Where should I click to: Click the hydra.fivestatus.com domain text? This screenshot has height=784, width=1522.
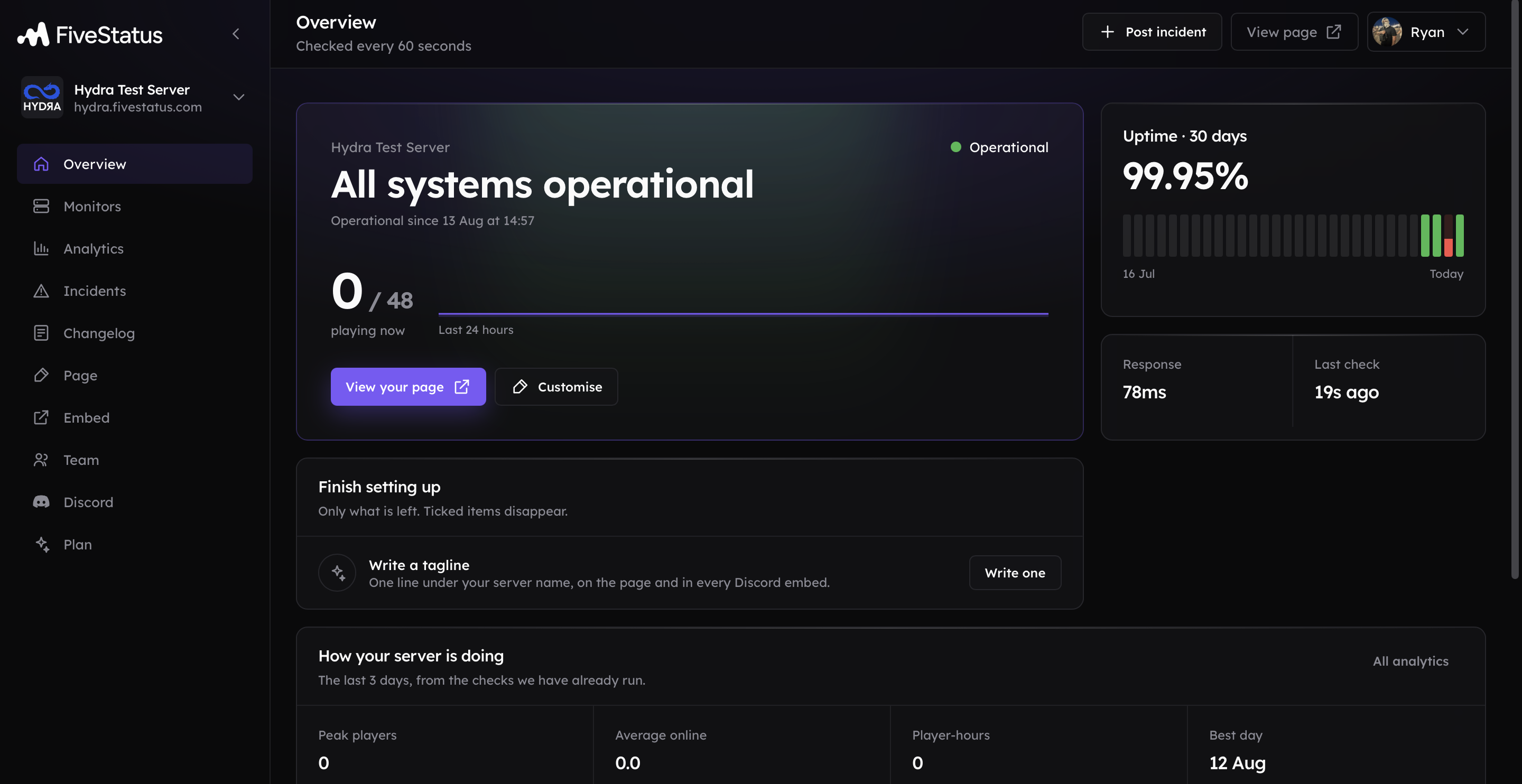click(x=137, y=107)
